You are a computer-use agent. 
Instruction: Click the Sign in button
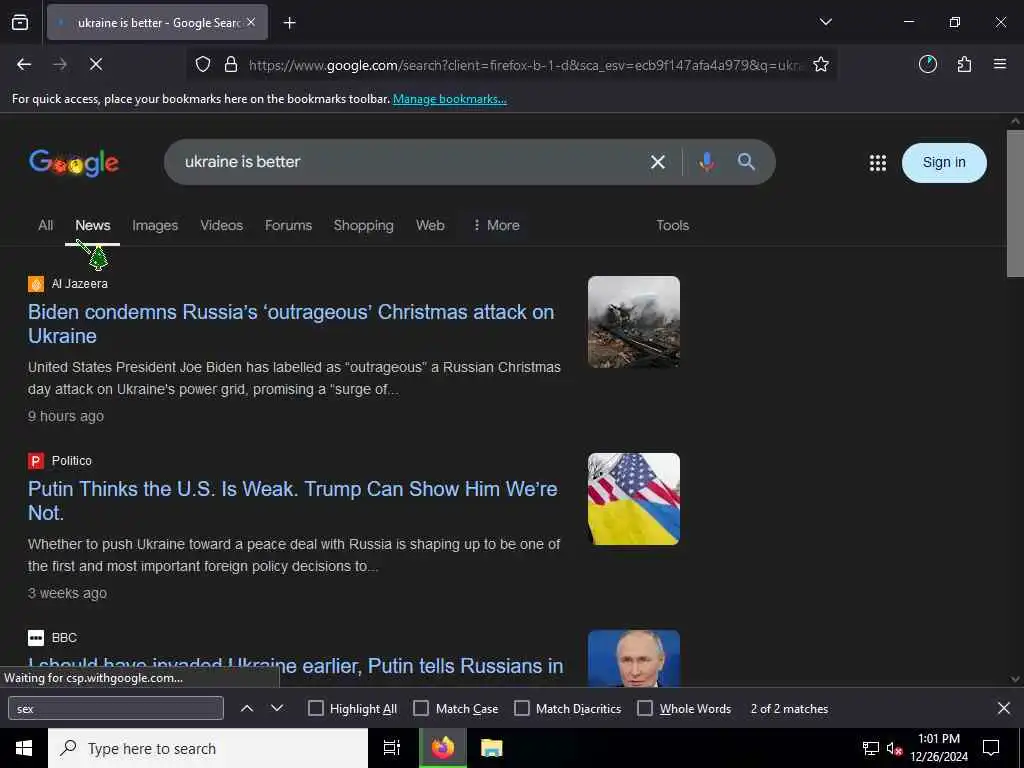(944, 163)
